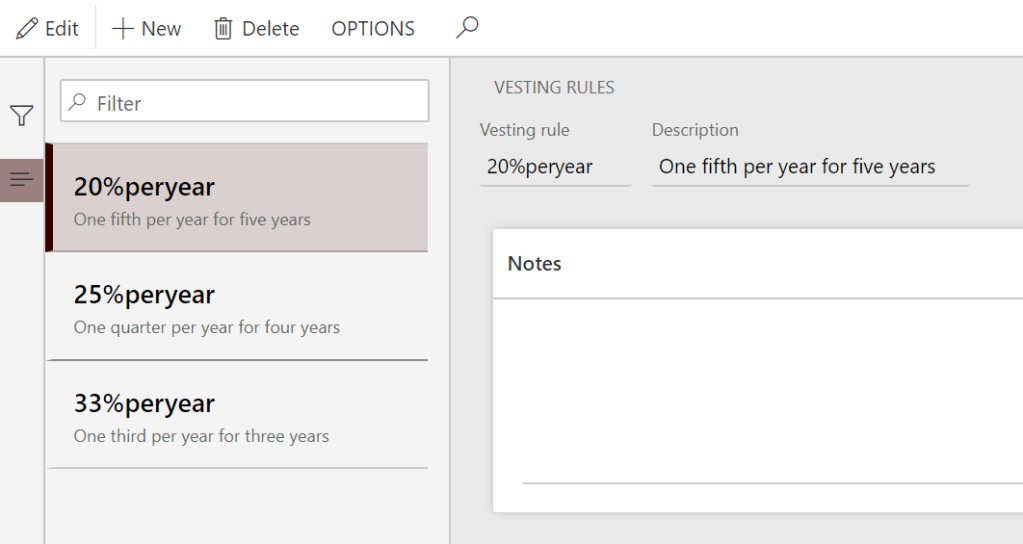The width and height of the screenshot is (1023, 544).
Task: Click 'One quarter per year for four years'
Action: point(207,327)
